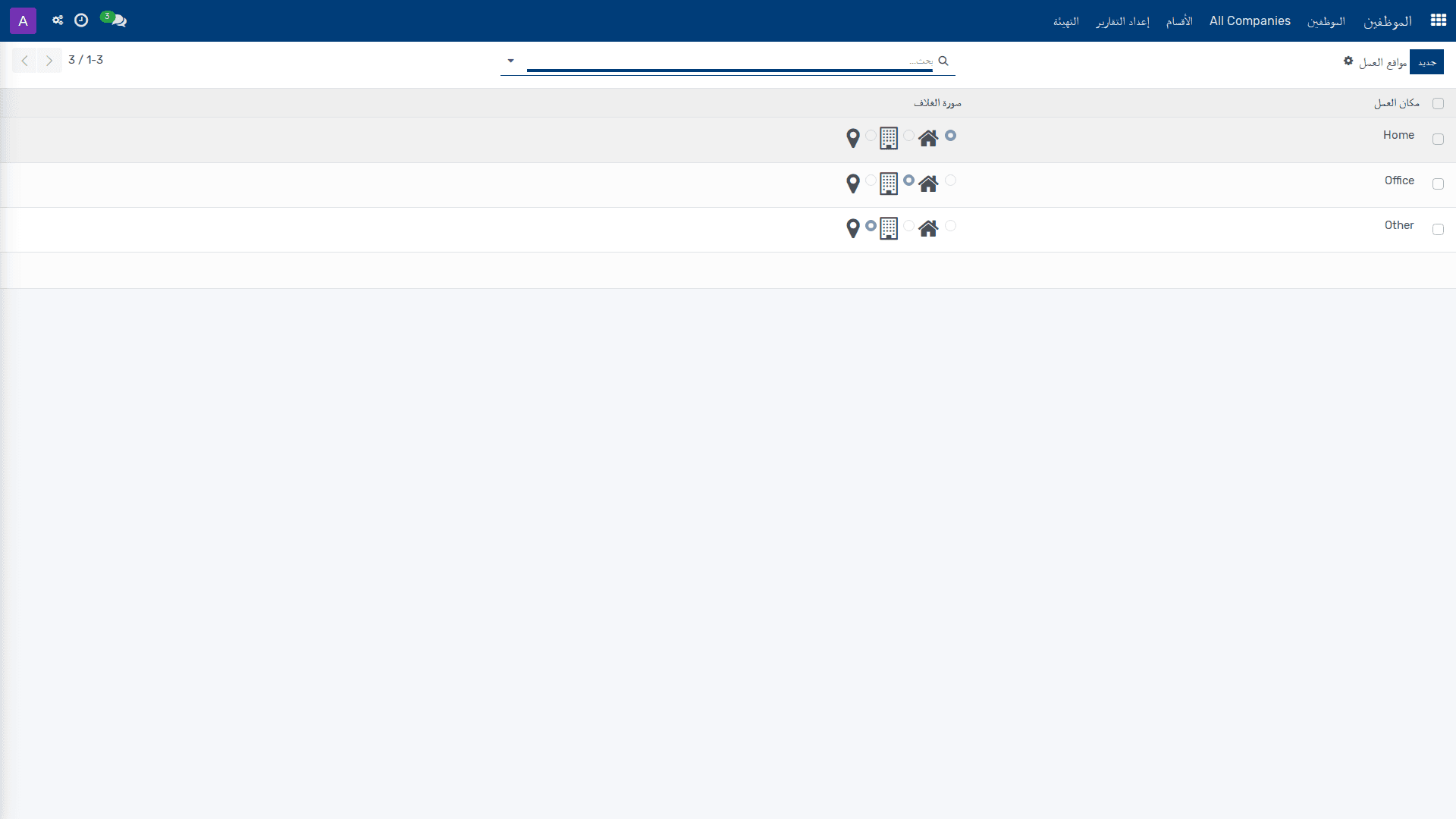The height and width of the screenshot is (819, 1456).
Task: Open the activities clock icon
Action: (81, 20)
